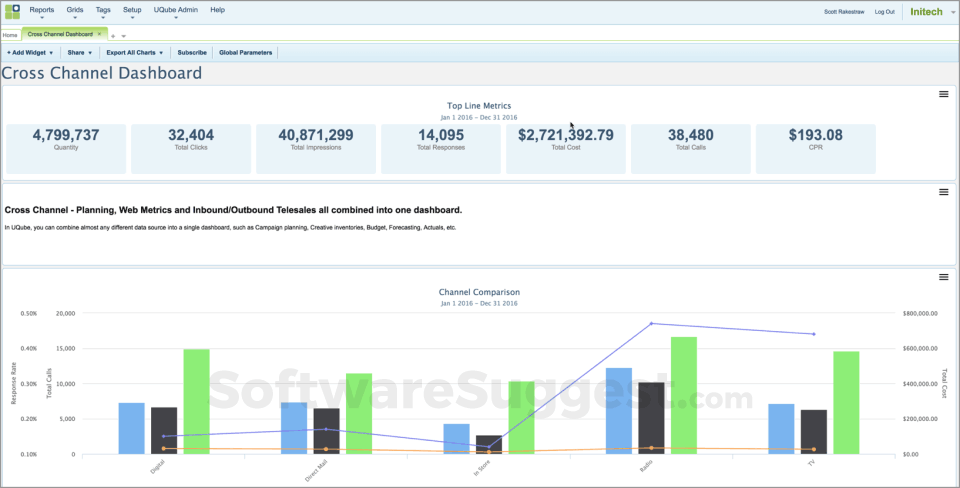Open the Add Widget dropdown
The image size is (960, 488).
tap(29, 52)
